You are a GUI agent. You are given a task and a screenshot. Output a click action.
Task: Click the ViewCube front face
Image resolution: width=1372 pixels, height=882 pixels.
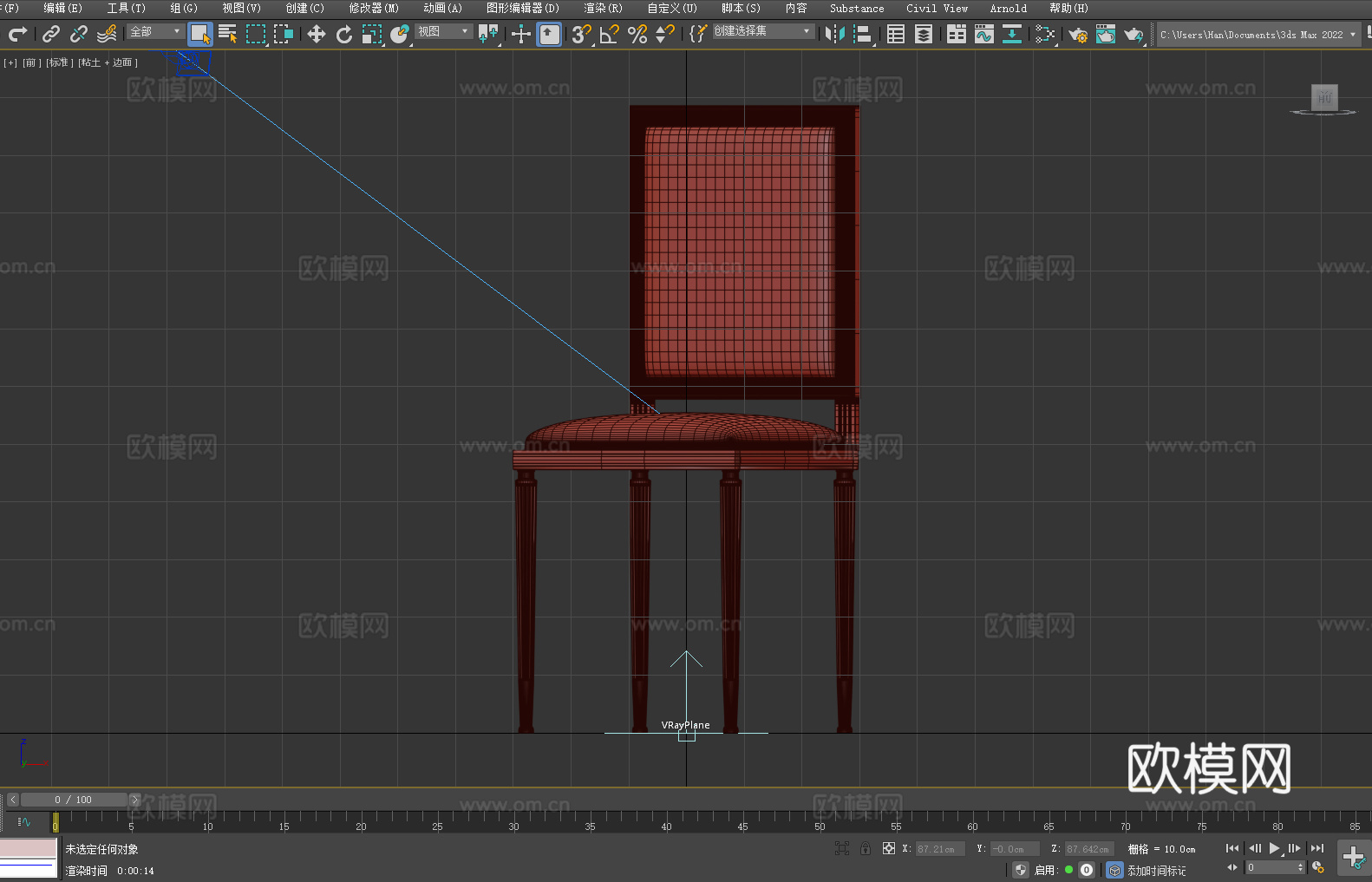pos(1324,97)
